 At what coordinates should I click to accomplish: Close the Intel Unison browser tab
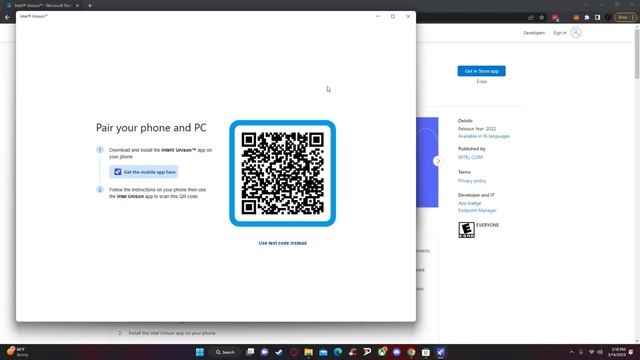[77, 6]
